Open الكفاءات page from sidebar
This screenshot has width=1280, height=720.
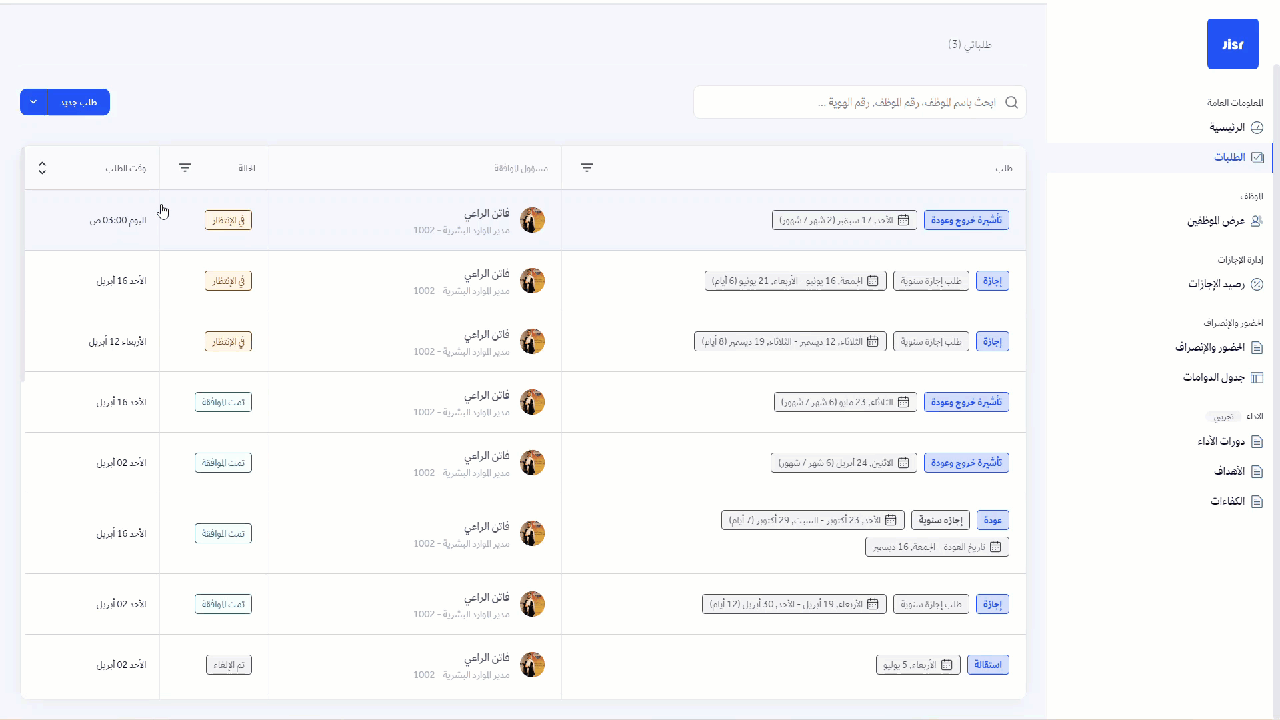coord(1227,502)
